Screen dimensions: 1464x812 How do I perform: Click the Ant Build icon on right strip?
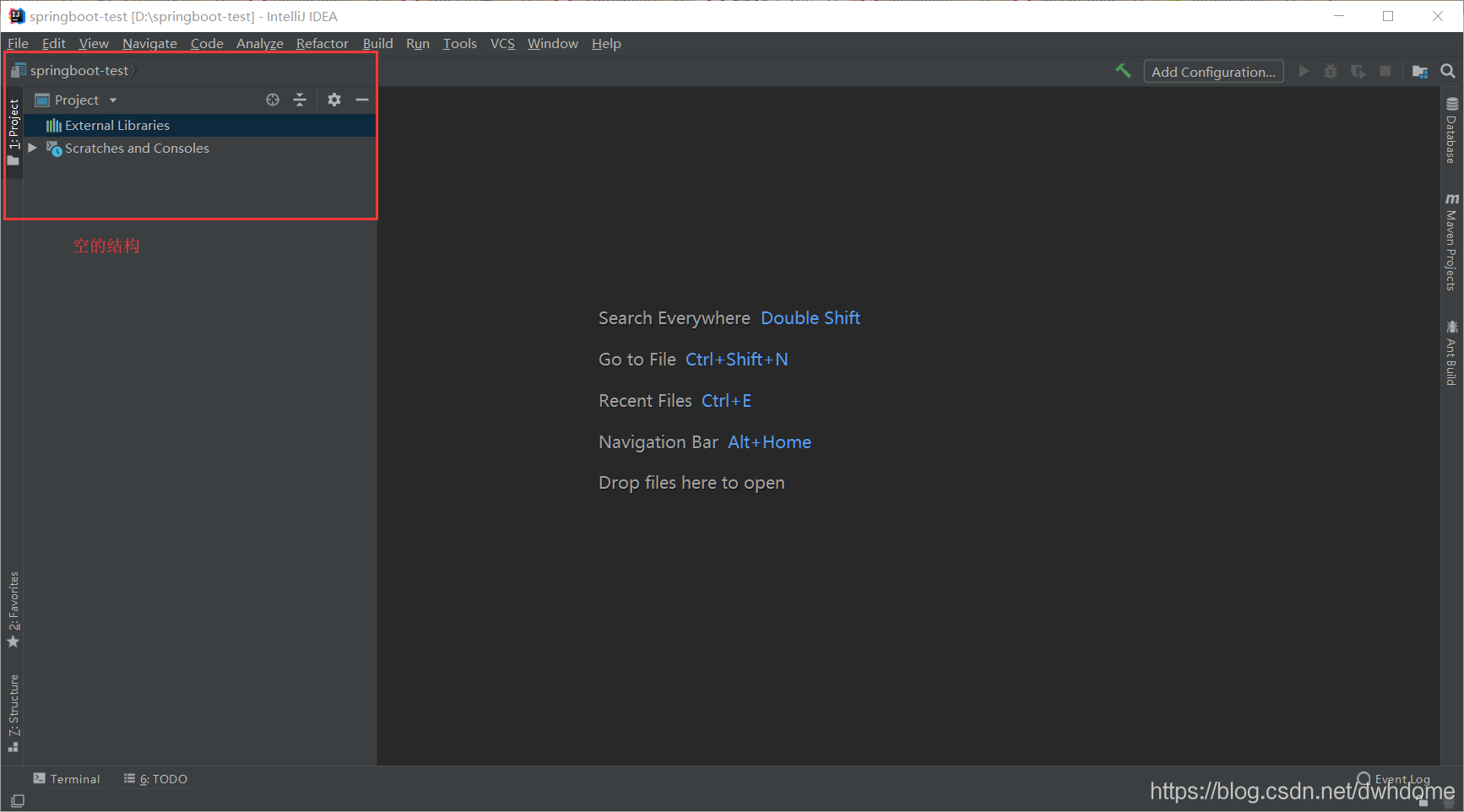(x=1452, y=327)
